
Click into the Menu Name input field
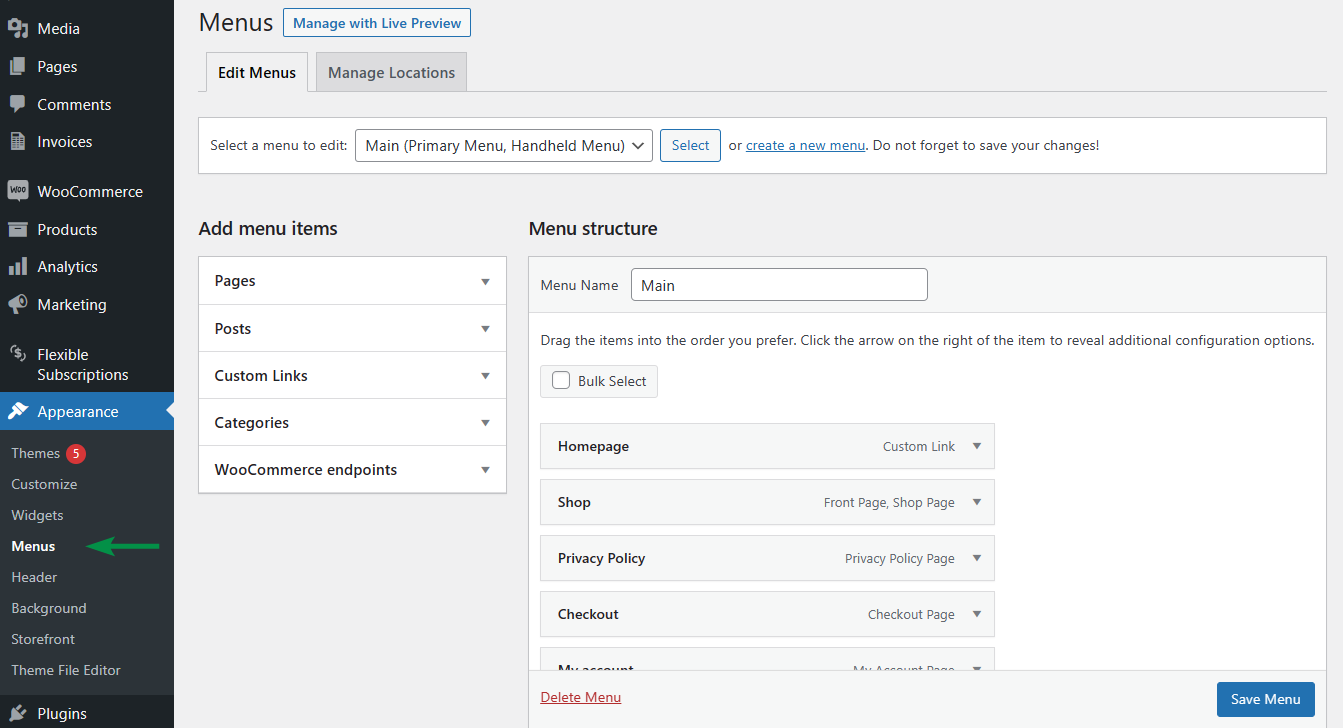(779, 285)
